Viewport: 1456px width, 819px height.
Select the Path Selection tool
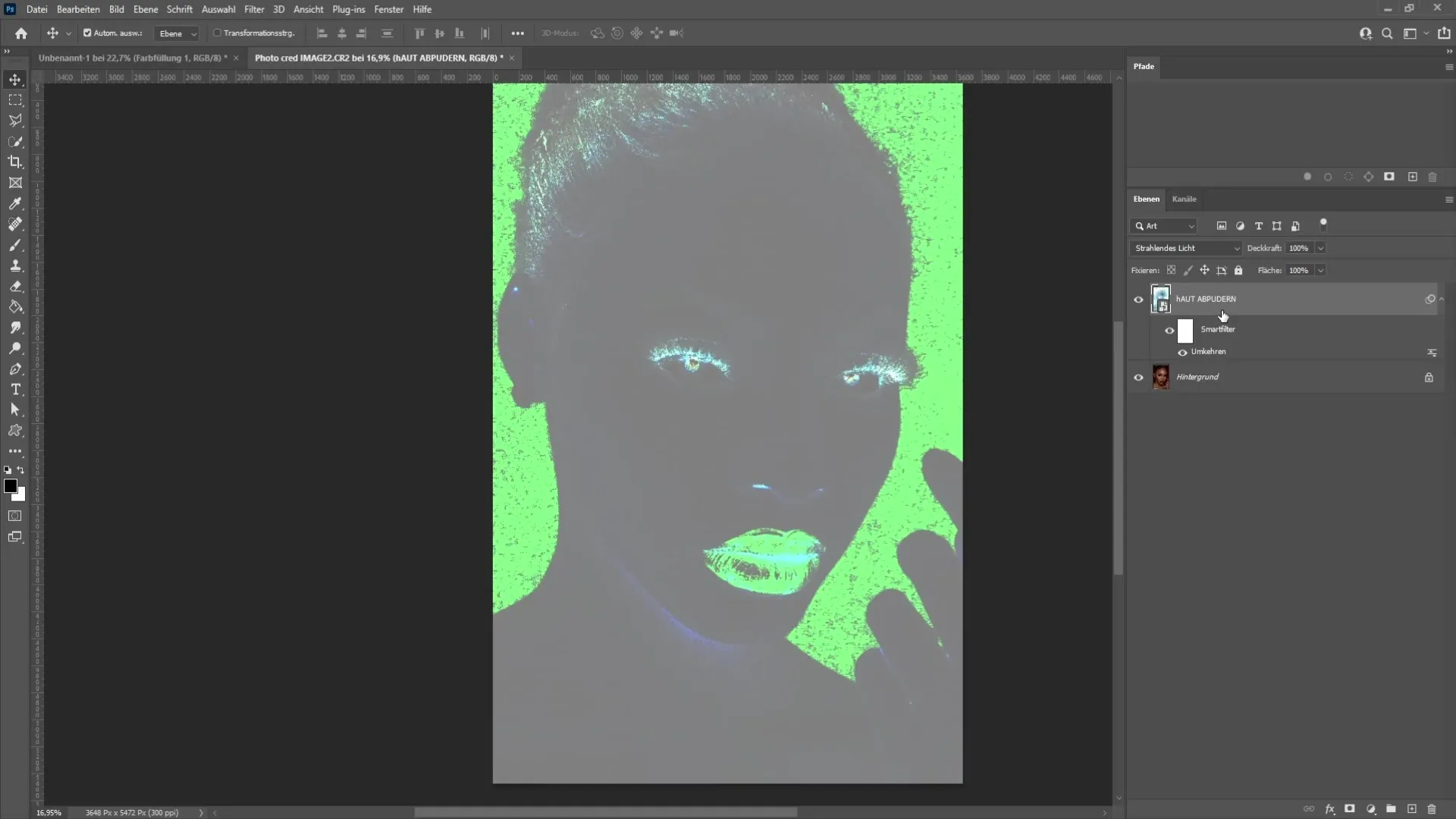15,410
